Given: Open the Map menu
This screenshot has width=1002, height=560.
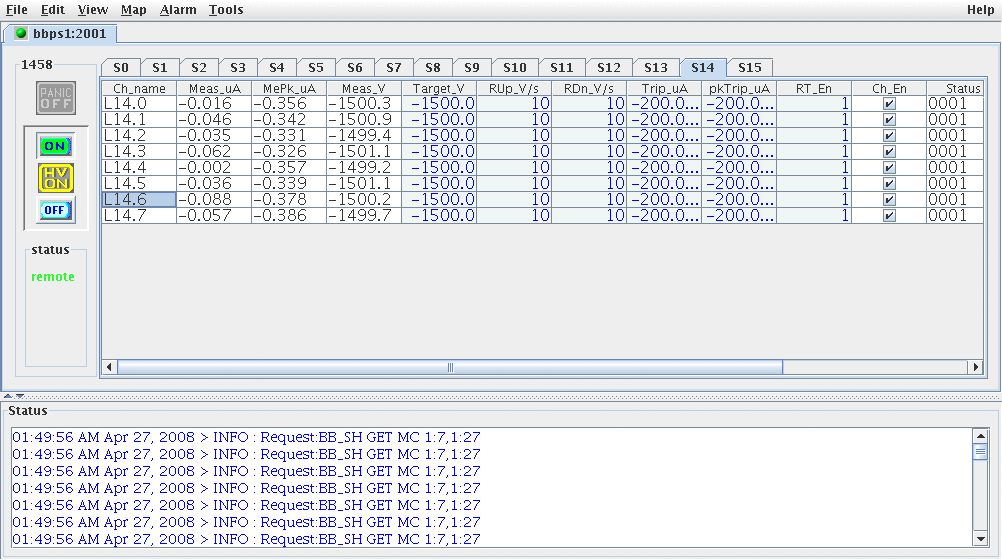Looking at the screenshot, I should click(134, 10).
